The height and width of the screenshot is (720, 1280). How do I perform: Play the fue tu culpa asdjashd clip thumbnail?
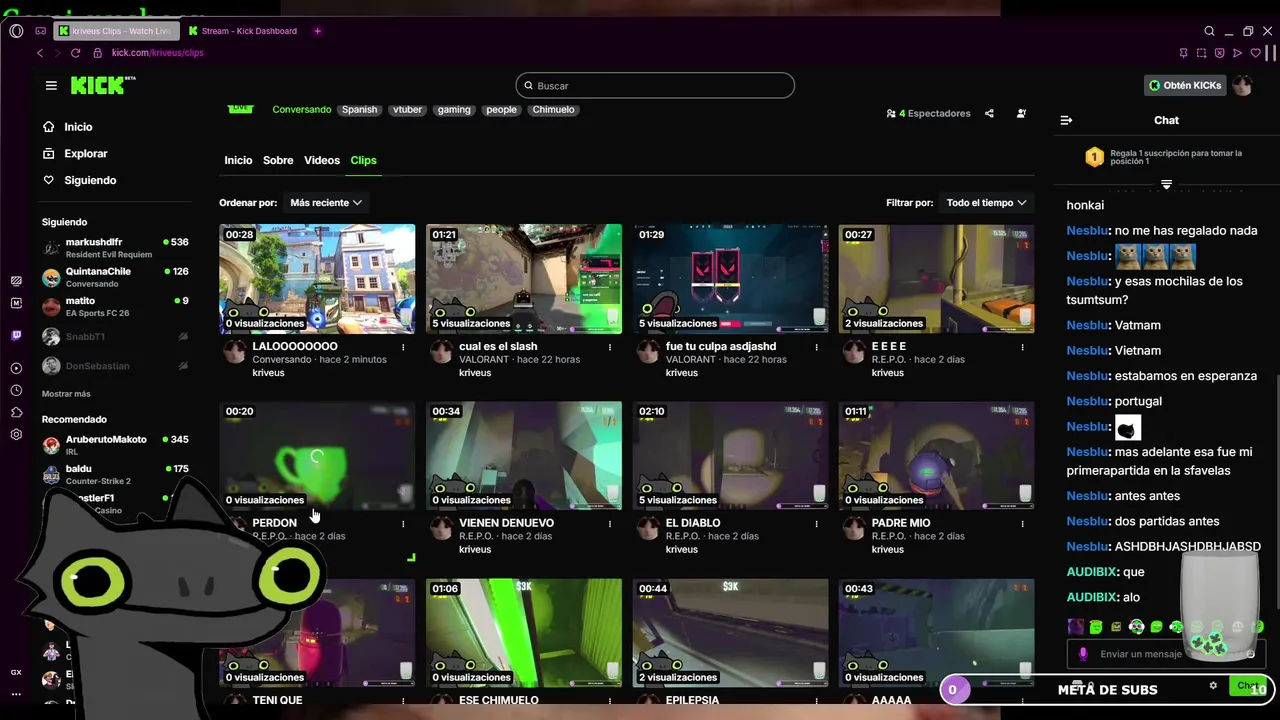[x=730, y=279]
